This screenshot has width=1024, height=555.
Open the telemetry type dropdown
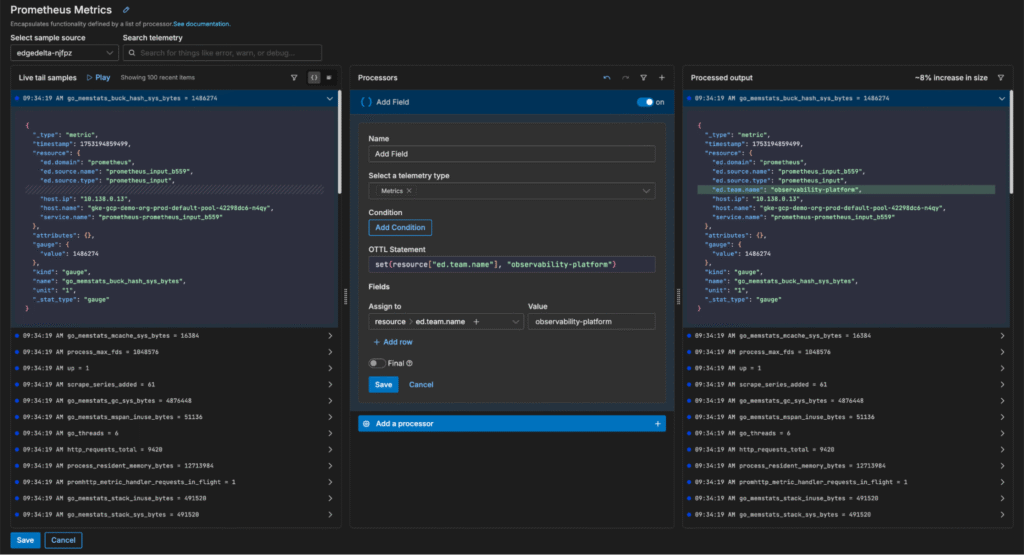[646, 190]
